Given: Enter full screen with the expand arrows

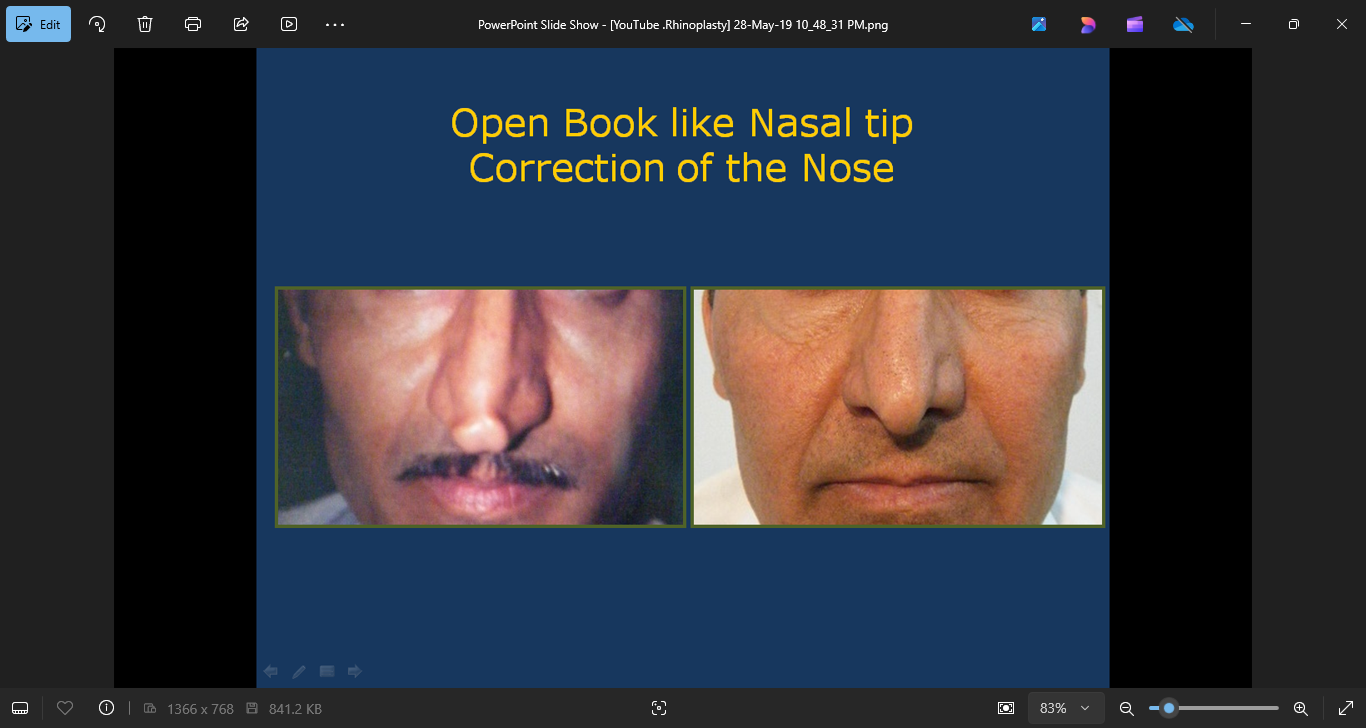Looking at the screenshot, I should pos(1345,708).
